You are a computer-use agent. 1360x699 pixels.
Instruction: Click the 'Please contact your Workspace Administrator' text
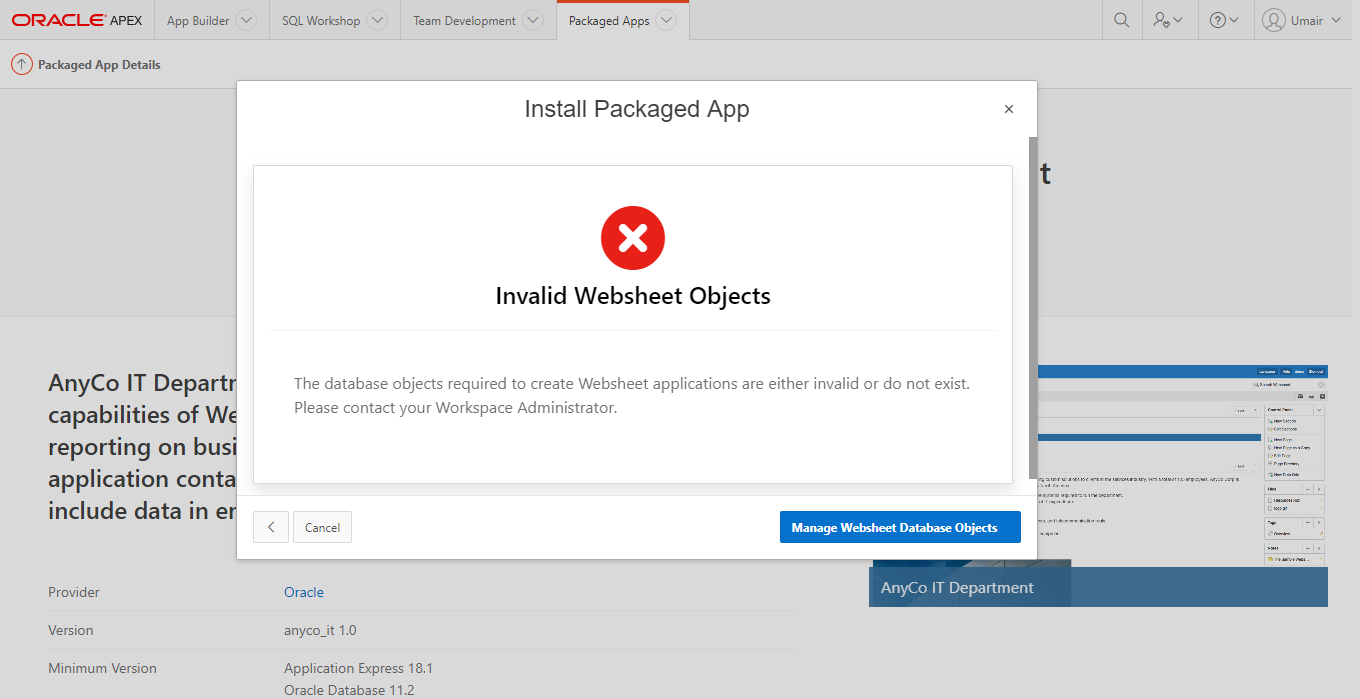pos(456,408)
